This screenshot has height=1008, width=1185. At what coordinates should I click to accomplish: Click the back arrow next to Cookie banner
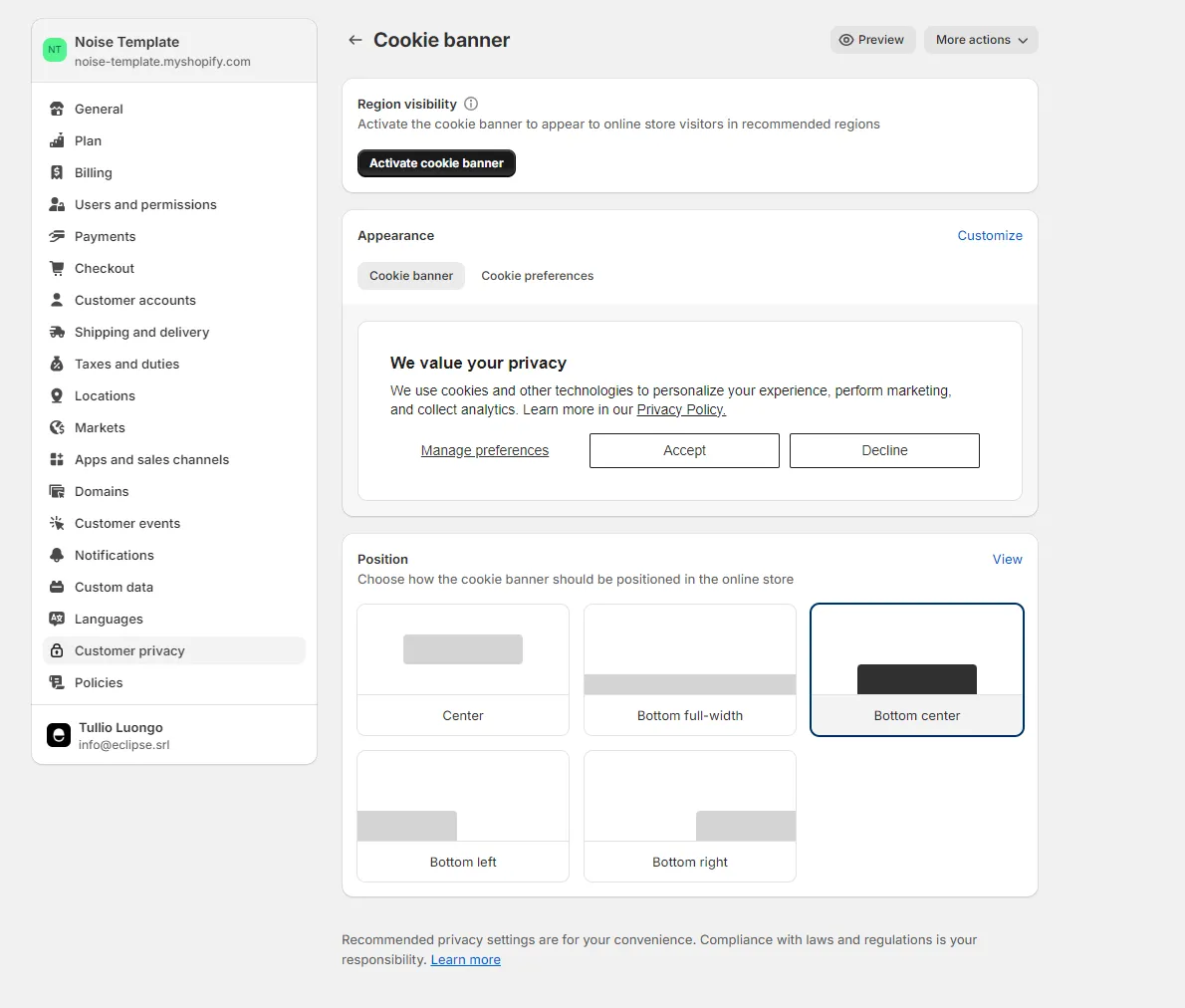click(355, 40)
